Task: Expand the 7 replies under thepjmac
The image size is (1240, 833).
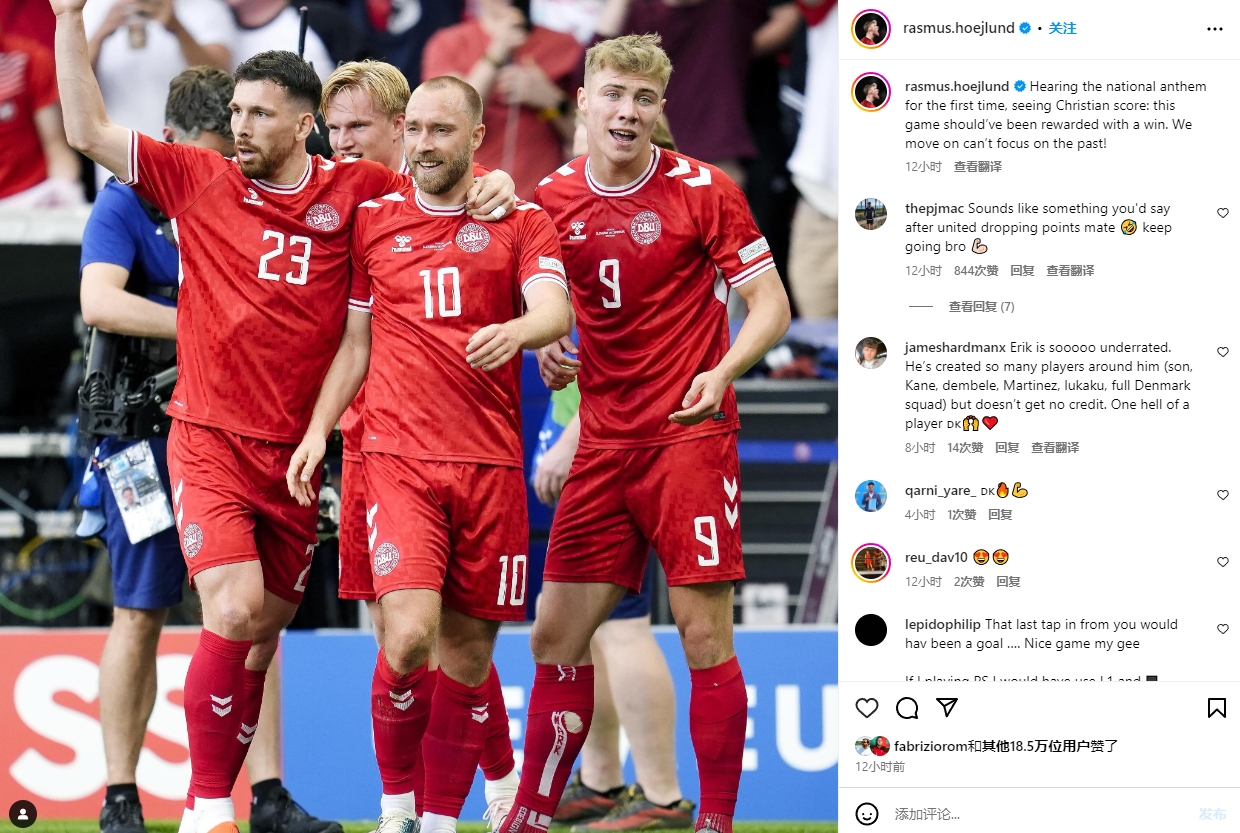Action: [x=981, y=307]
